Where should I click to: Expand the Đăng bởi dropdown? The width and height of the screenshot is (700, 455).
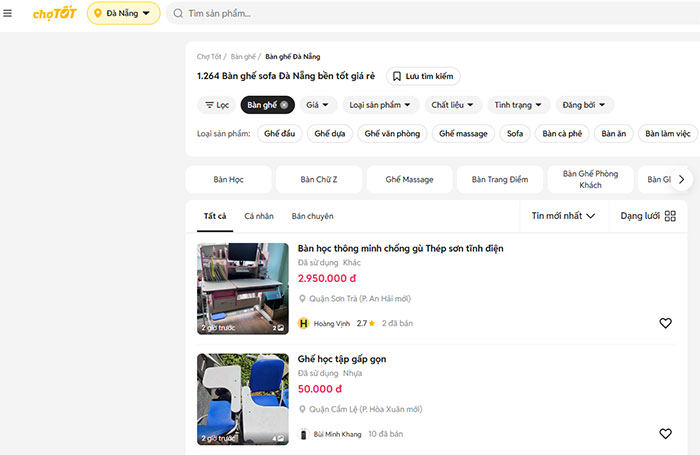coord(584,105)
